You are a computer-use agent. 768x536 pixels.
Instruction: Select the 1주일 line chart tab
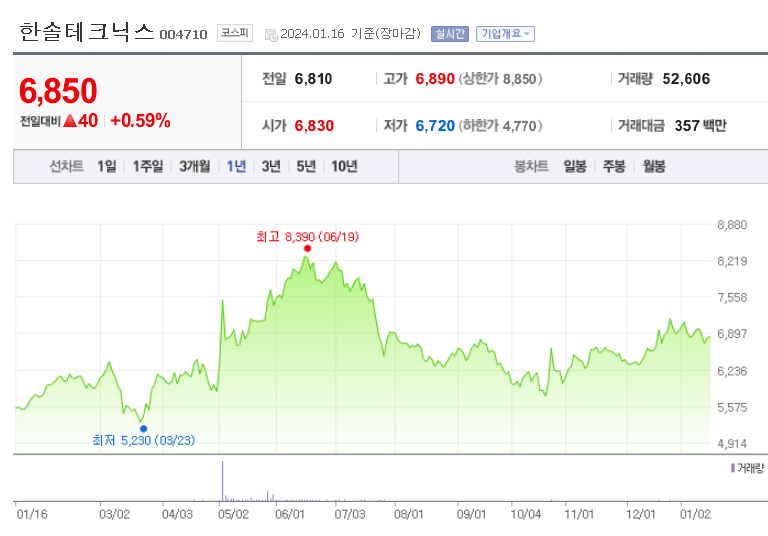pos(147,167)
